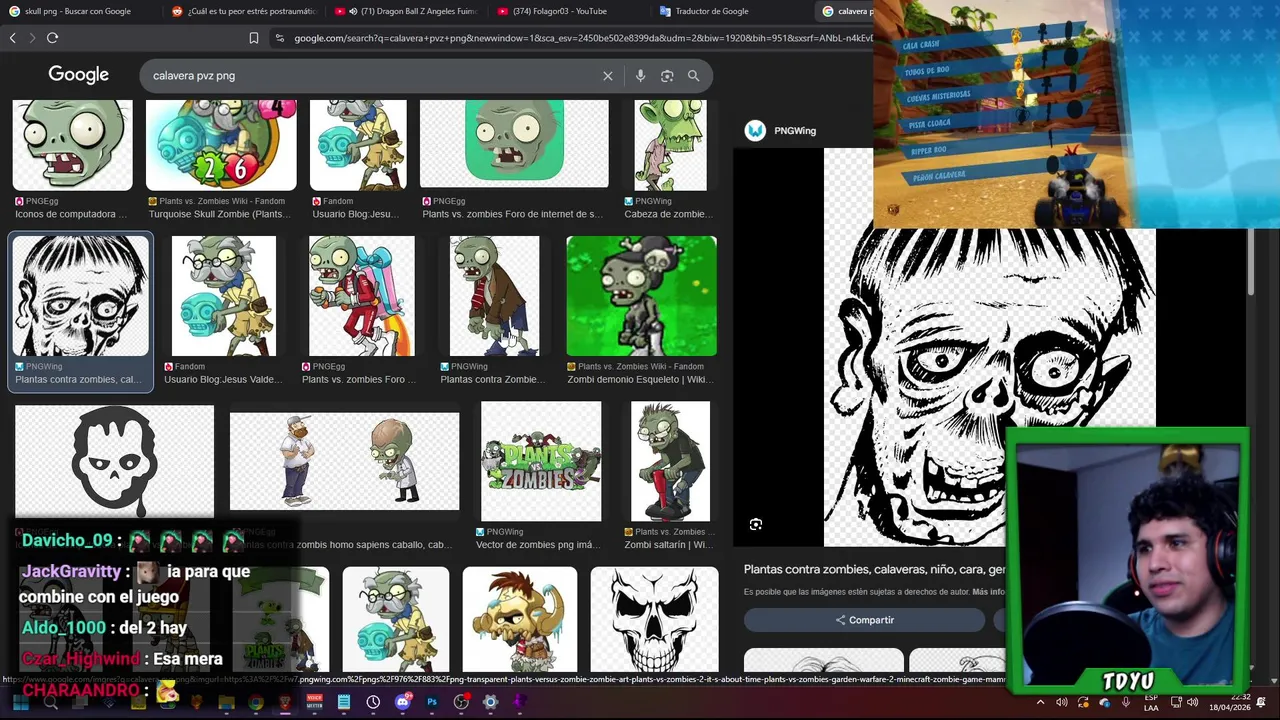Open PNGWing source logo in preview panel
The image size is (1280, 720).
coord(755,131)
